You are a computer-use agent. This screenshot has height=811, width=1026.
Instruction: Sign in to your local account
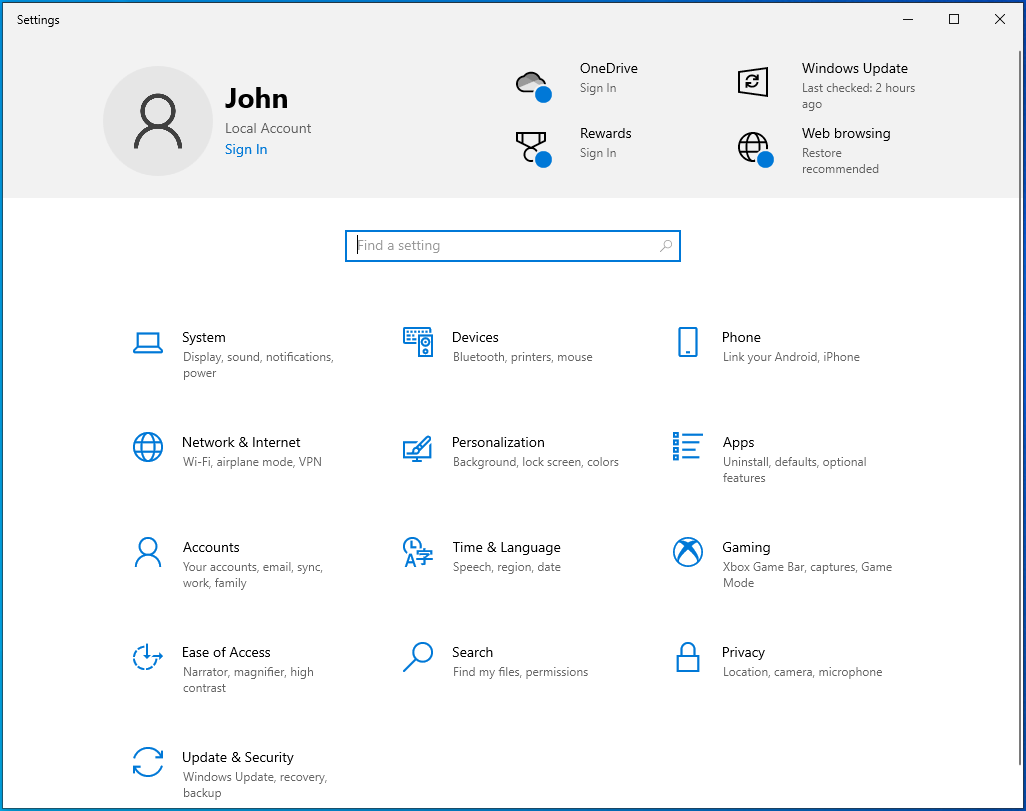246,149
